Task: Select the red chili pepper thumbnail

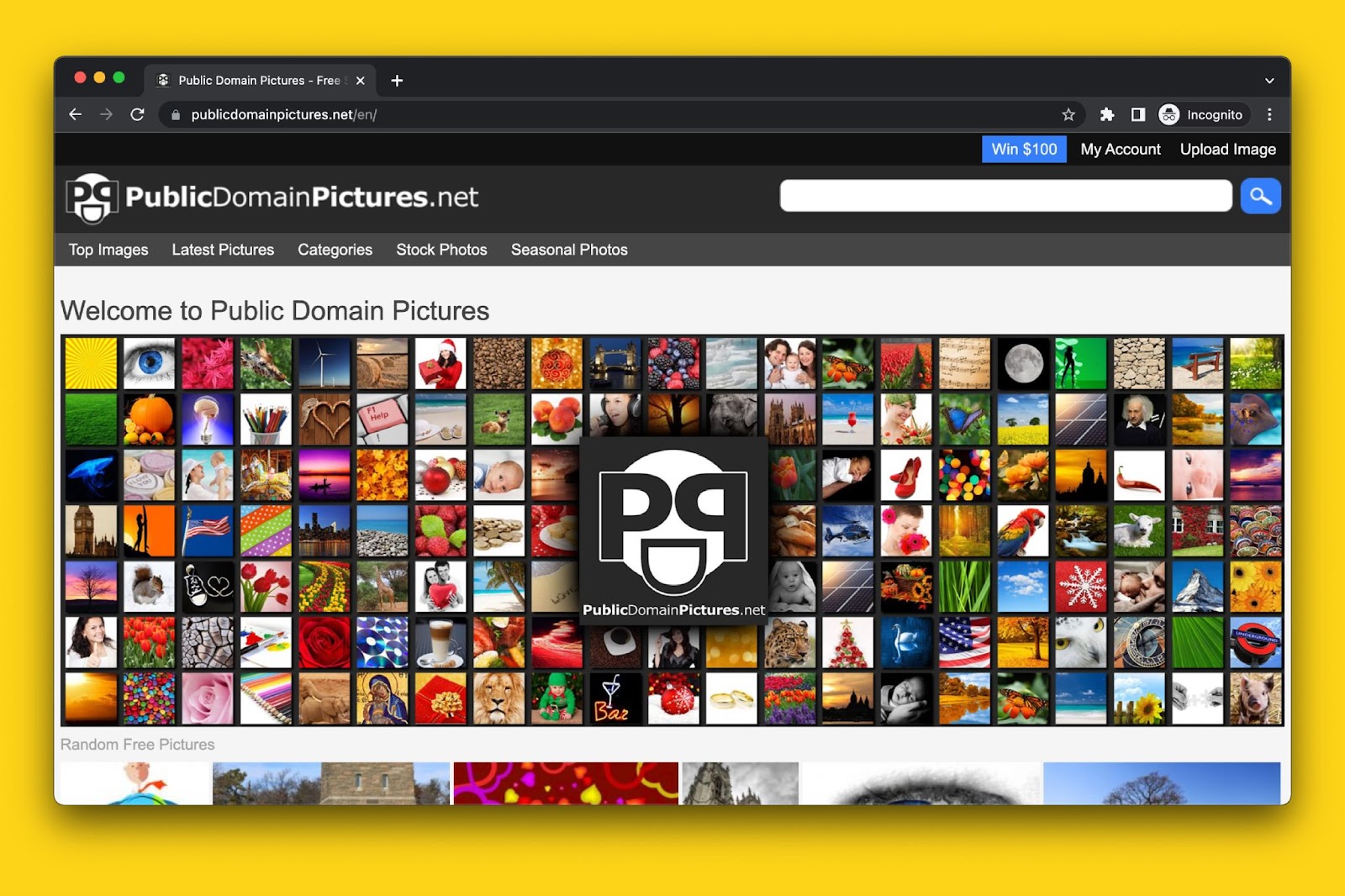Action: coord(1140,475)
